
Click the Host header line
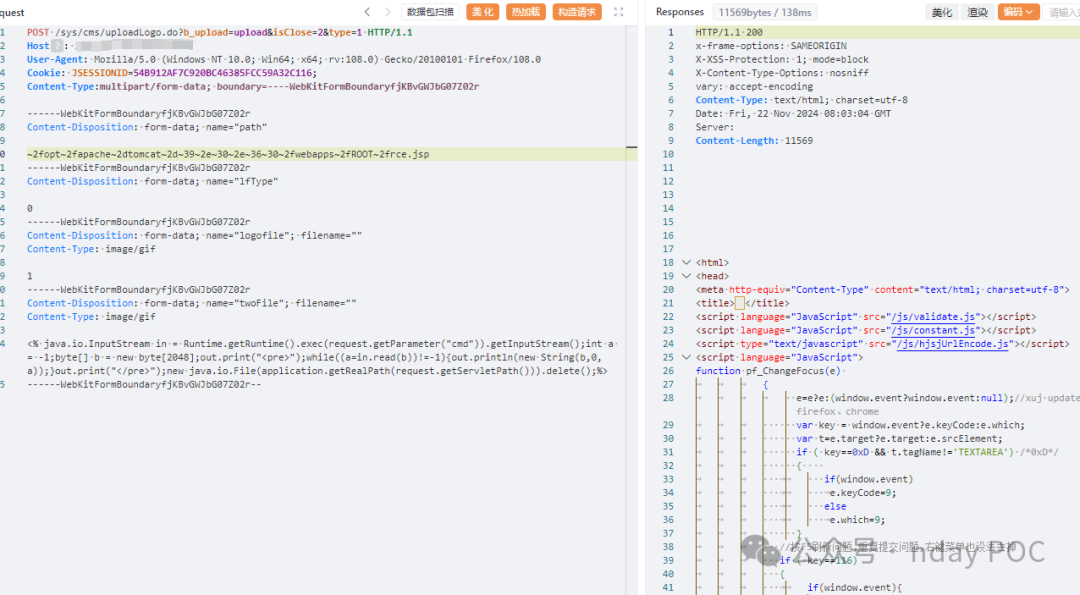pos(110,46)
